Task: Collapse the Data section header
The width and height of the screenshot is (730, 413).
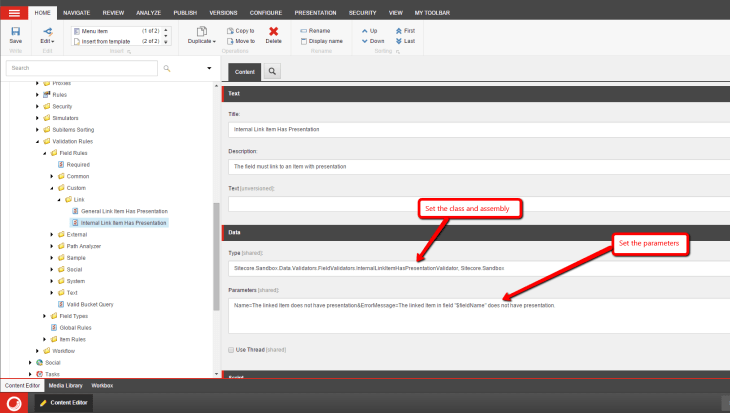Action: click(476, 232)
